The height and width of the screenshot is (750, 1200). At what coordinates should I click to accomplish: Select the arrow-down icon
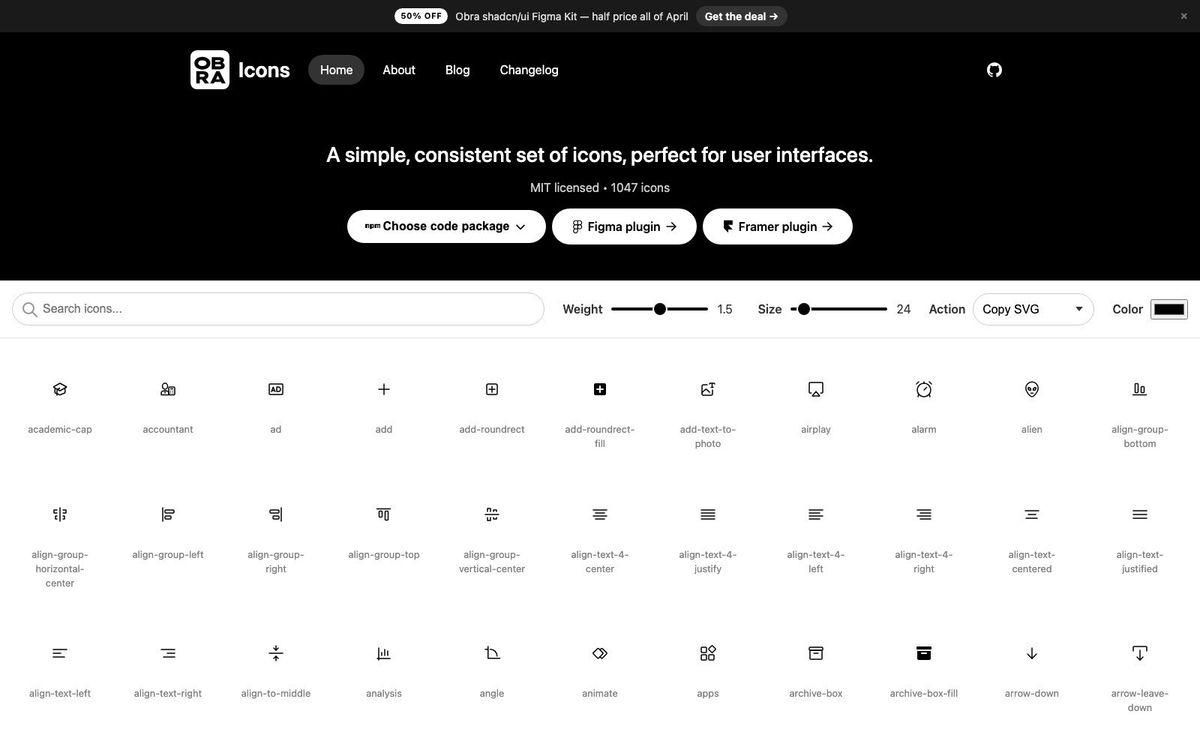pos(1032,653)
